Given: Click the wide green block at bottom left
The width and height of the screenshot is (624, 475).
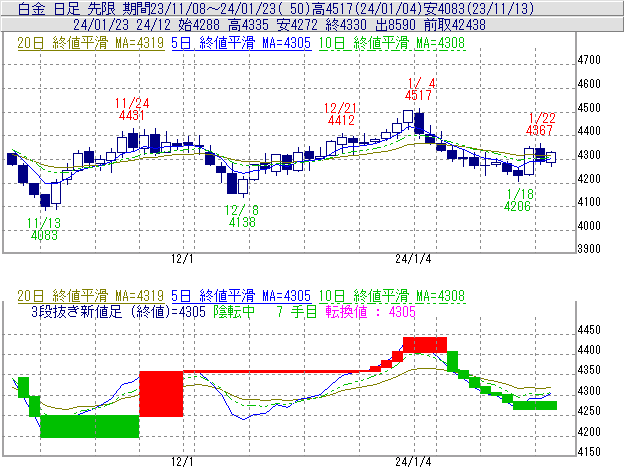Looking at the screenshot, I should pos(90,426).
